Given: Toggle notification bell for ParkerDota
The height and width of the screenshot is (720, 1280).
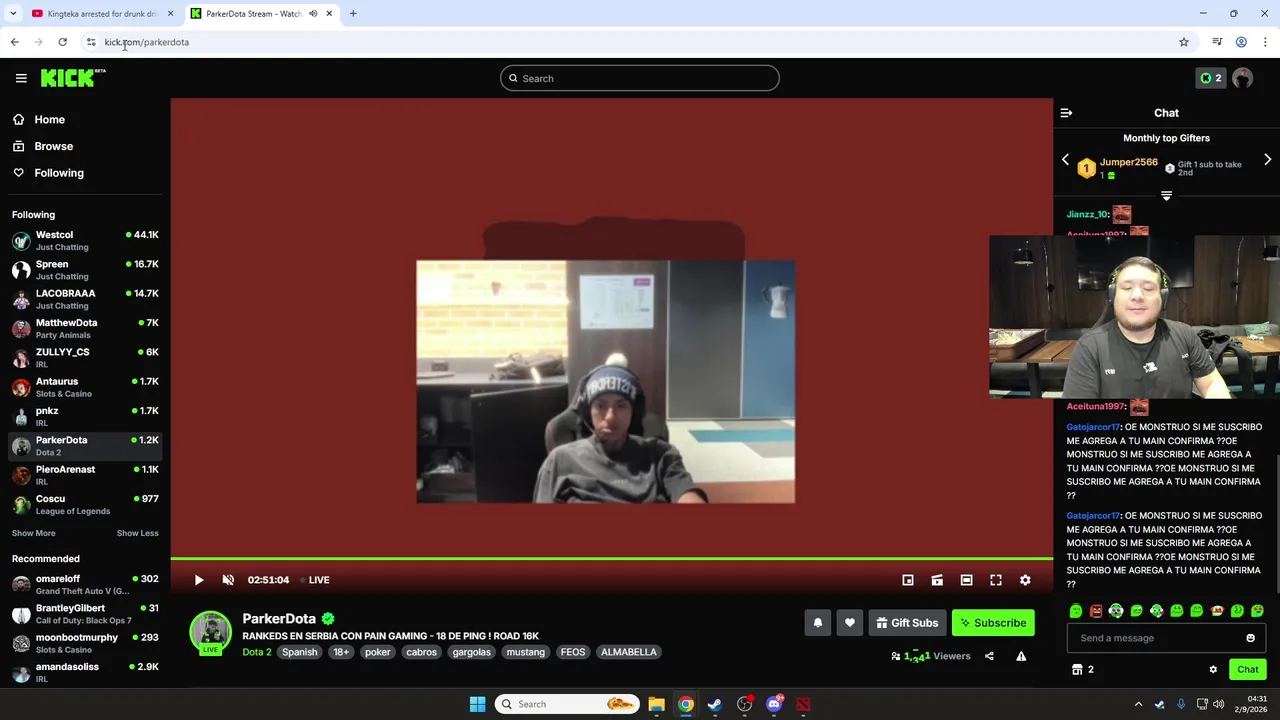Looking at the screenshot, I should click(818, 623).
